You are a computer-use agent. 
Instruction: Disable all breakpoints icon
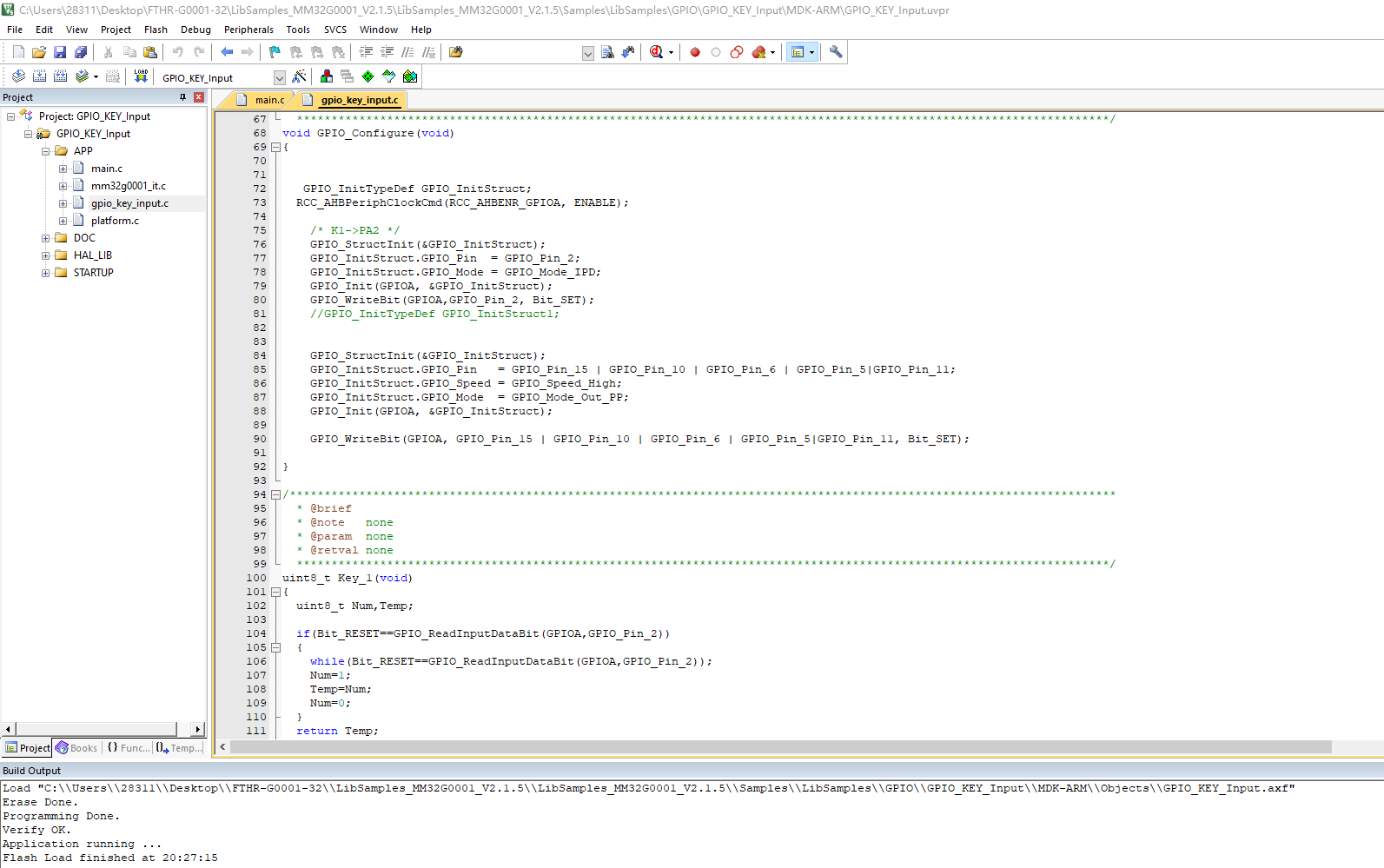(x=737, y=52)
